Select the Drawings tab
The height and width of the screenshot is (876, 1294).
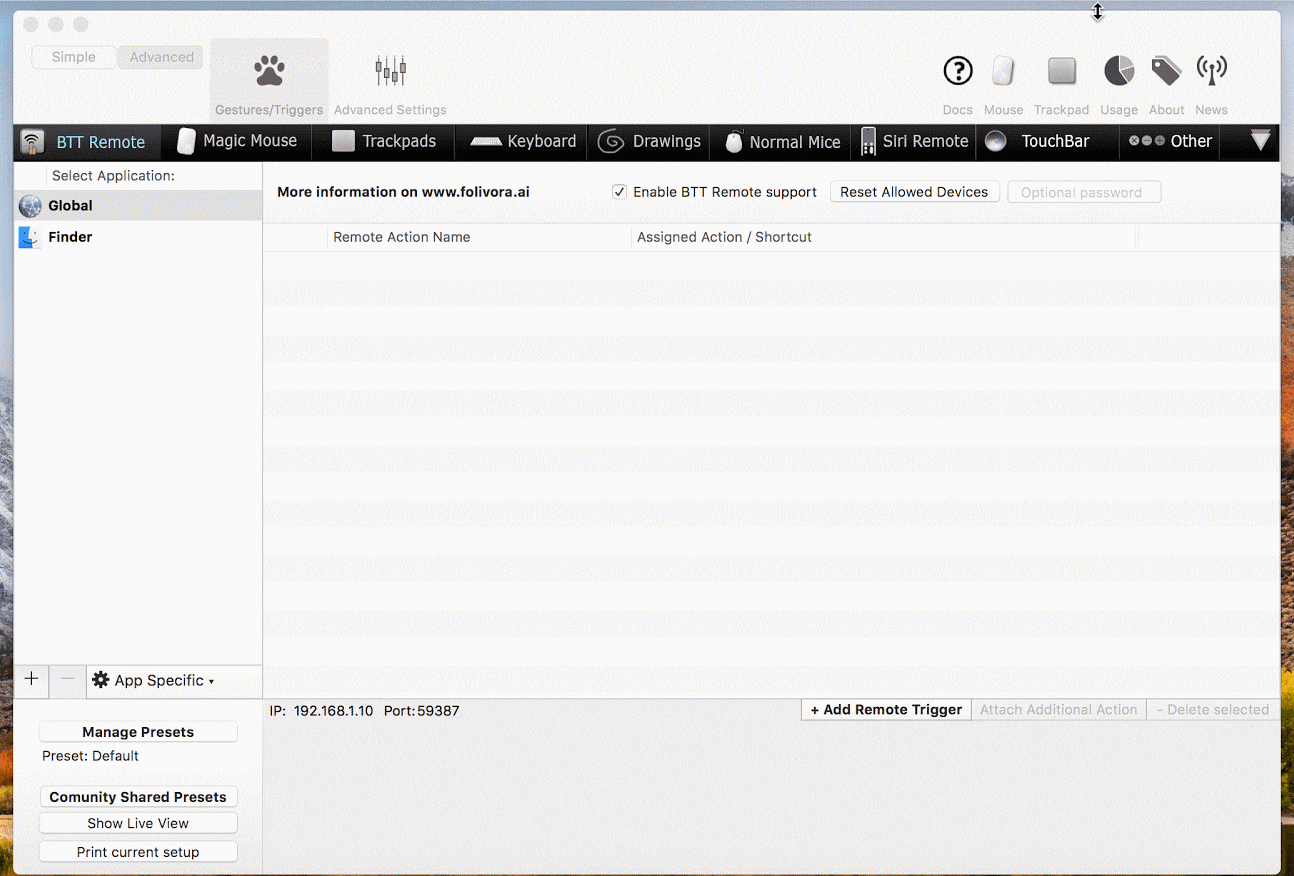(x=650, y=142)
